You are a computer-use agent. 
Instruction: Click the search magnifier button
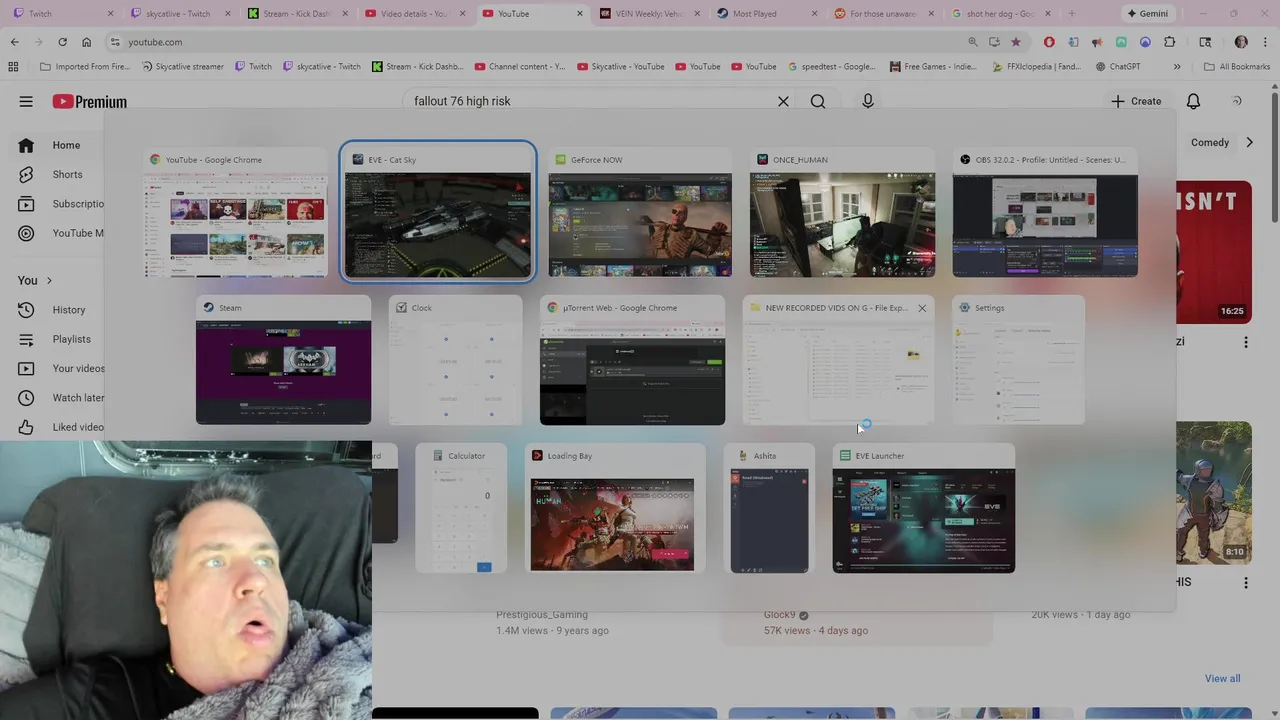tap(818, 101)
